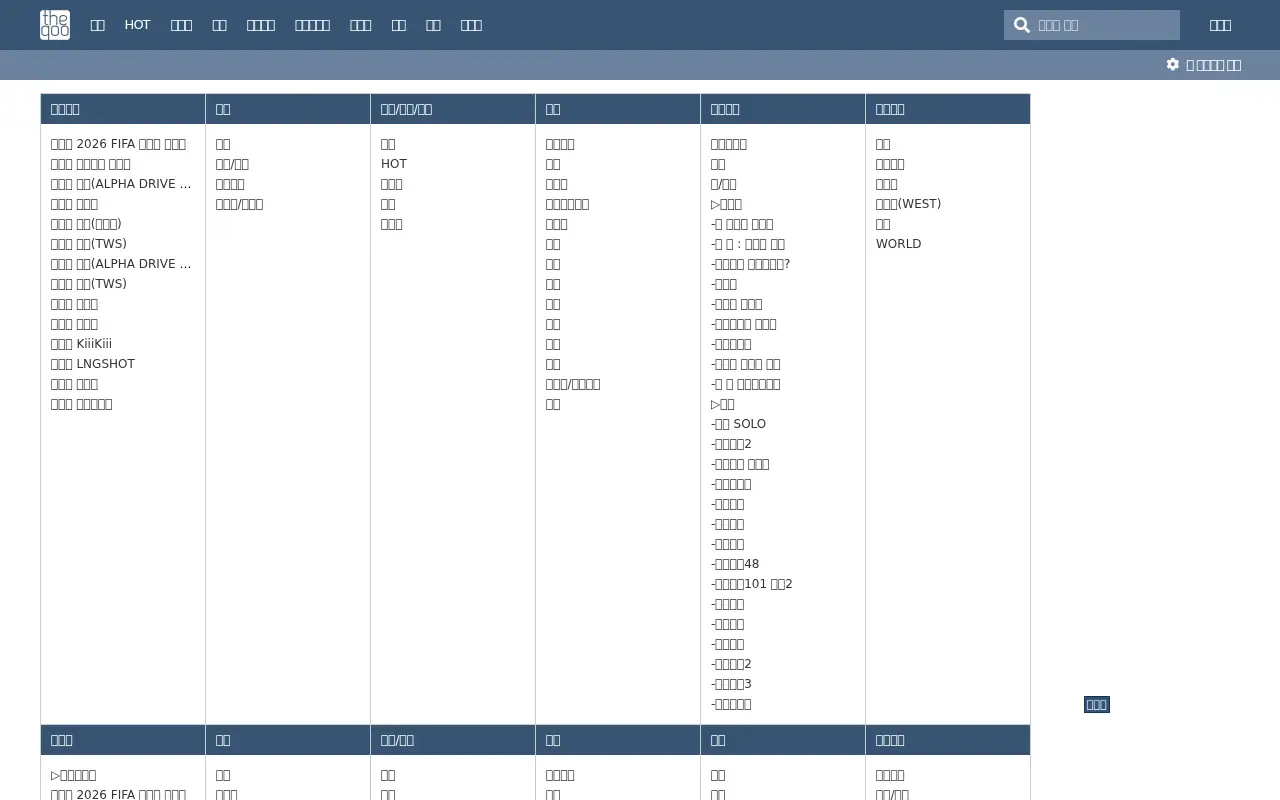Click the small dark floating button right of the table
The image size is (1280, 800).
pyautogui.click(x=1097, y=705)
